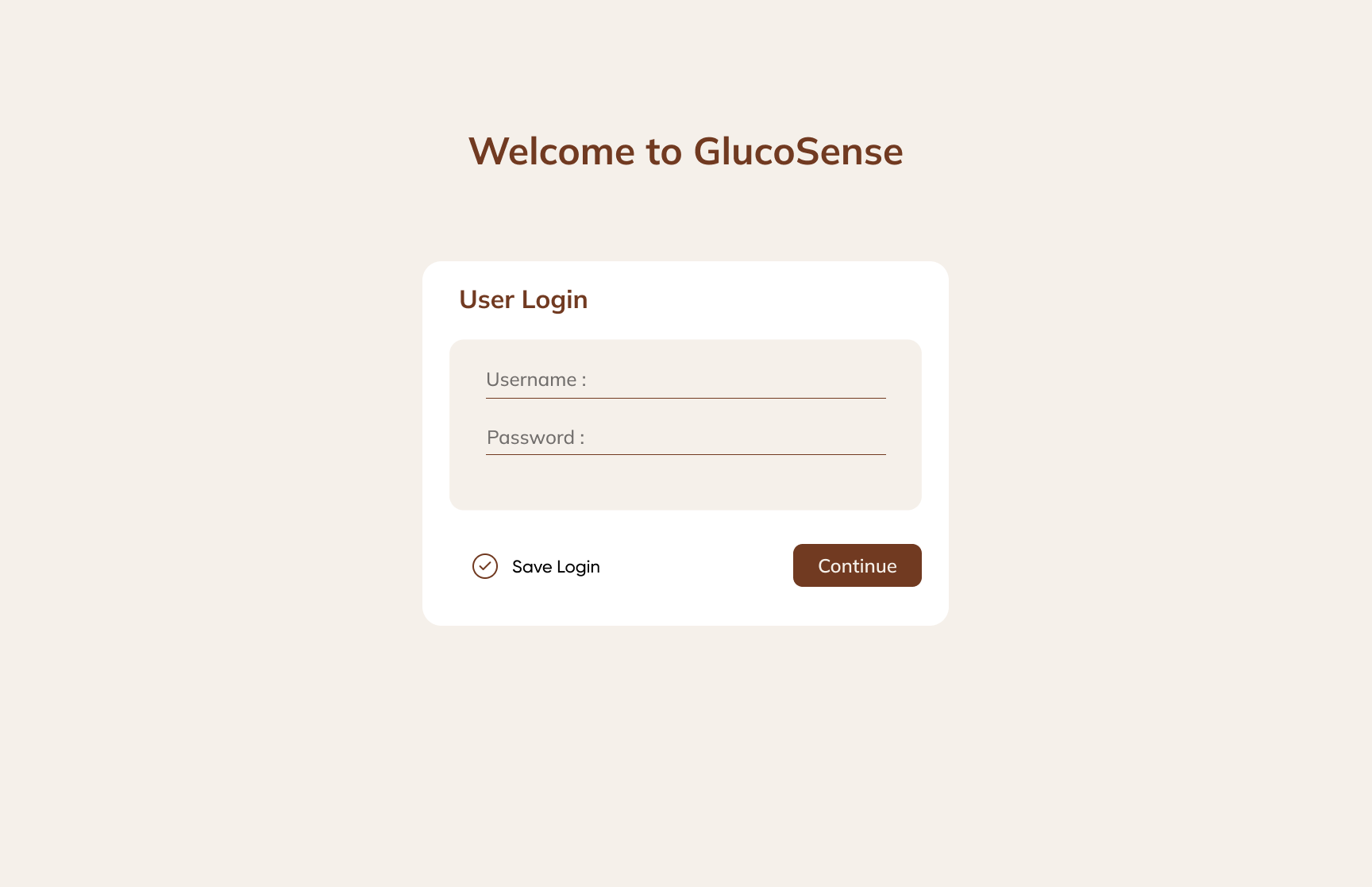Disable the Save Login option
This screenshot has width=1372, height=887.
click(485, 566)
